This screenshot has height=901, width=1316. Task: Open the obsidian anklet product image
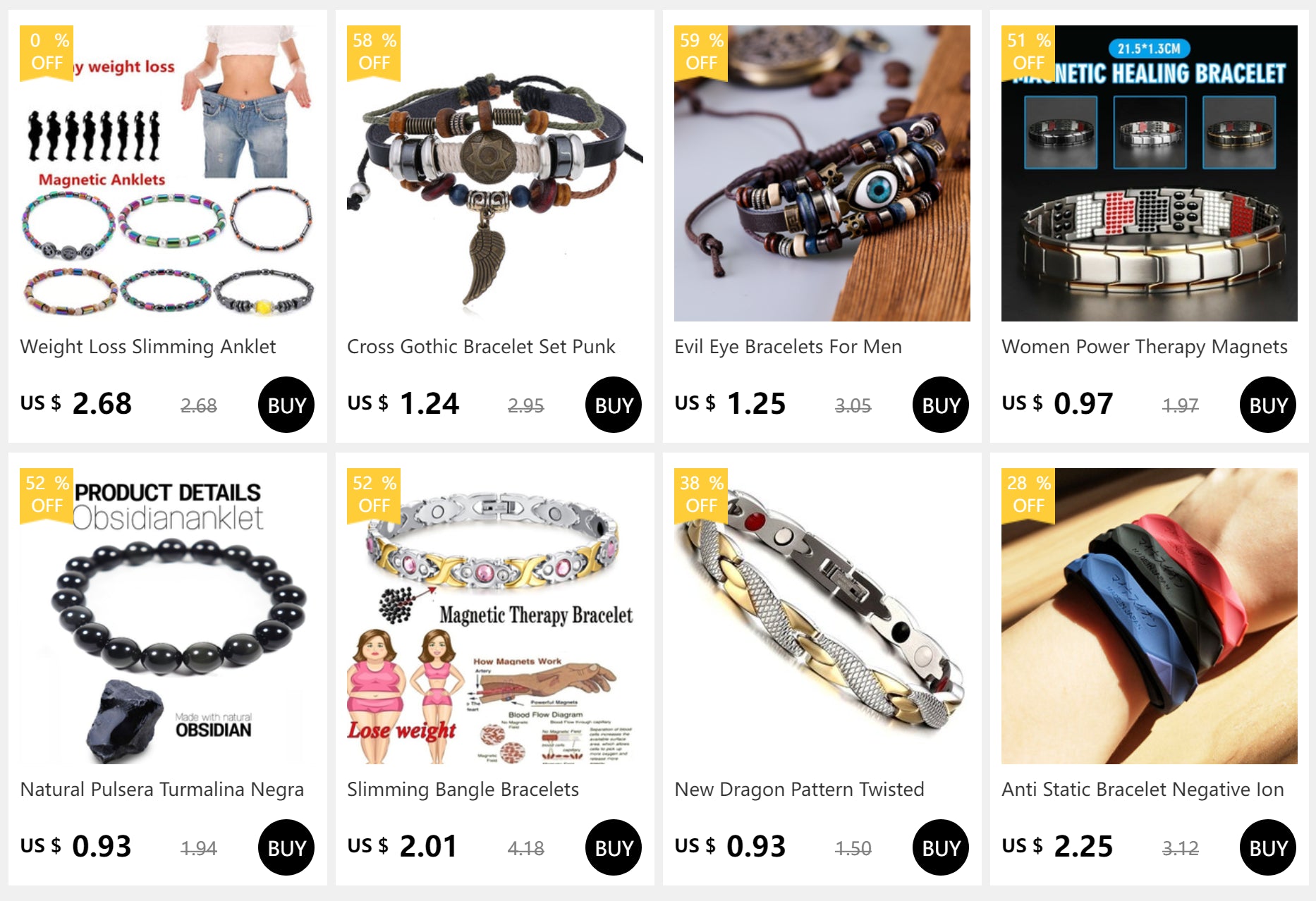(168, 616)
